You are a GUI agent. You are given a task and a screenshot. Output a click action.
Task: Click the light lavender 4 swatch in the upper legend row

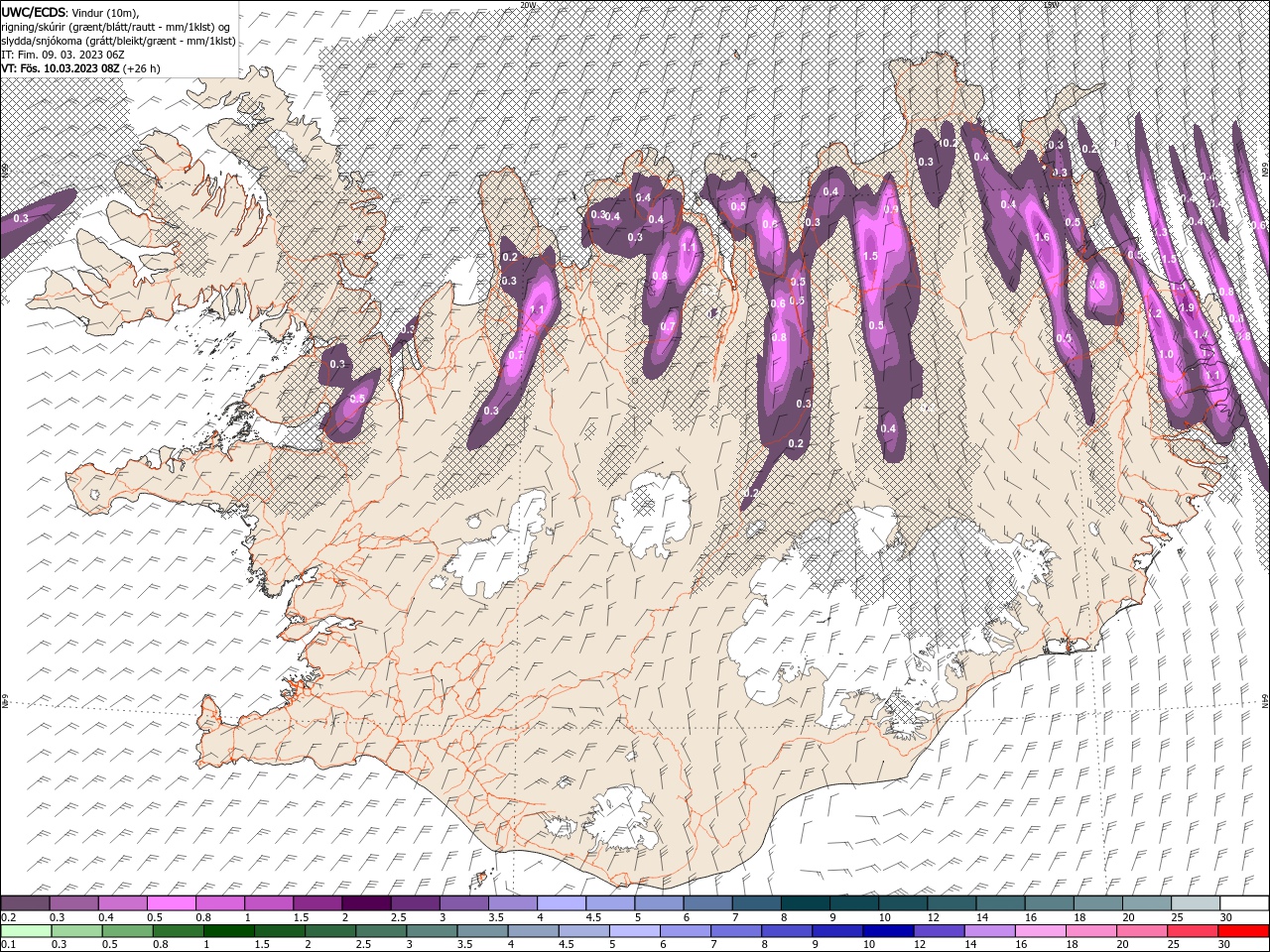point(561,903)
